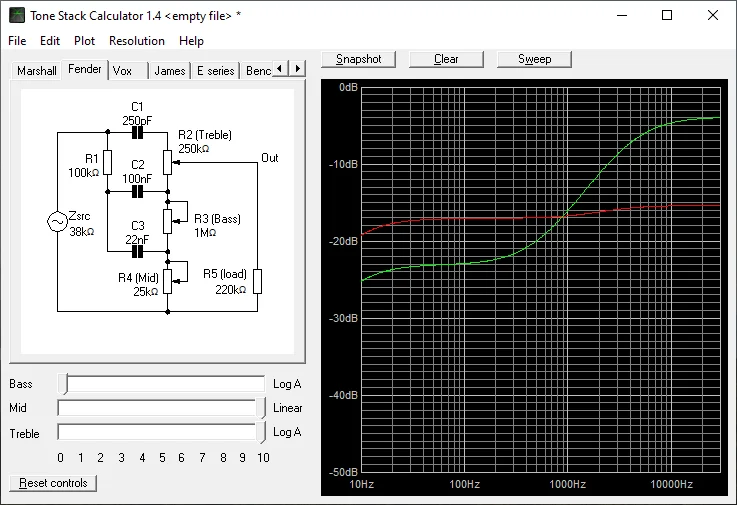Viewport: 737px width, 505px height.
Task: Switch to the E series tab
Action: click(215, 71)
